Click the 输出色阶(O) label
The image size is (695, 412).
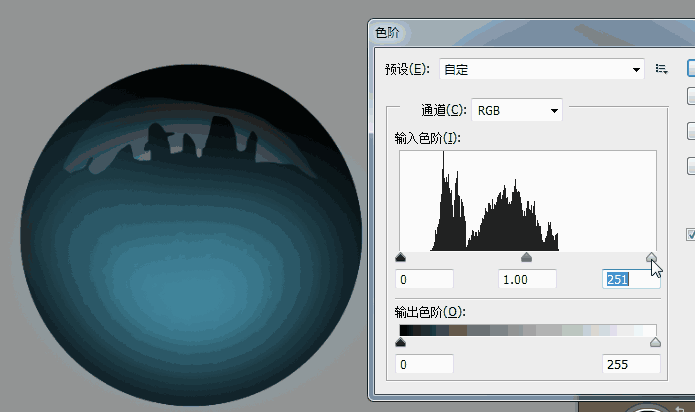coord(430,312)
